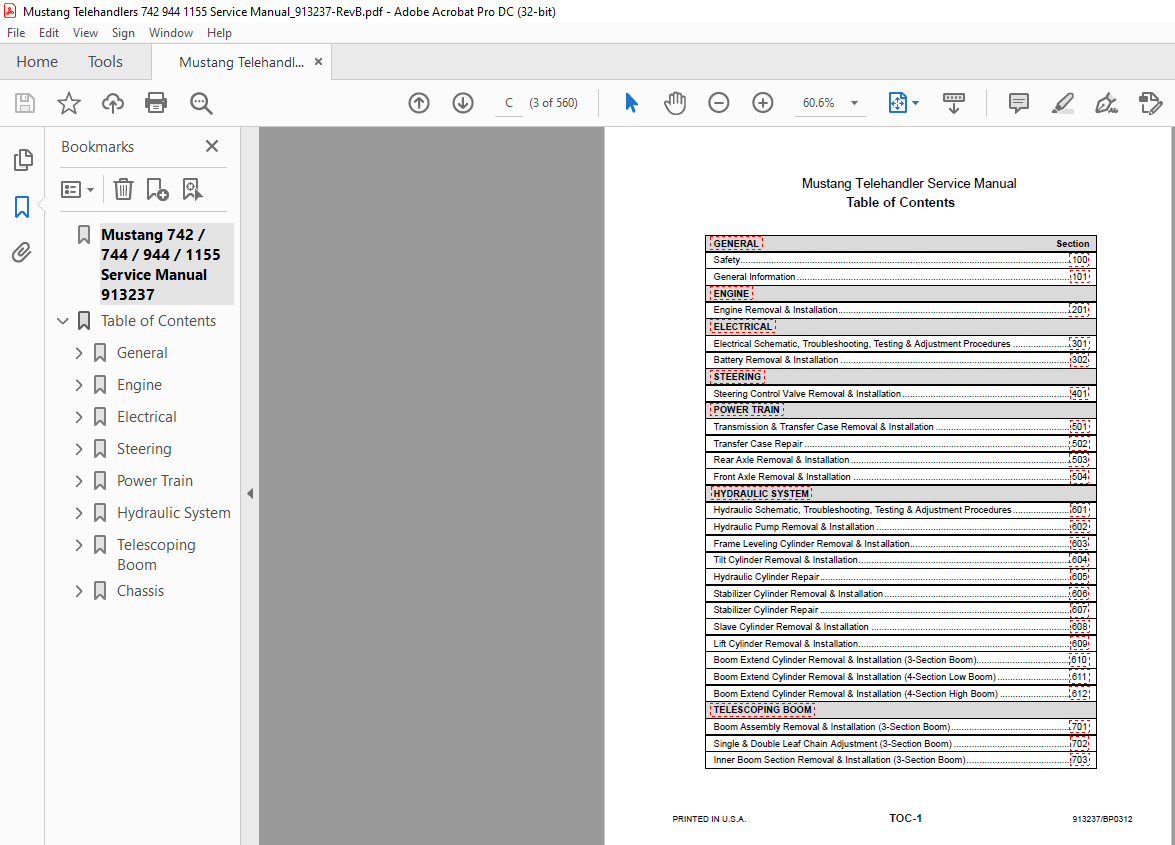The height and width of the screenshot is (845, 1175).
Task: Open the Sign menu
Action: click(124, 33)
